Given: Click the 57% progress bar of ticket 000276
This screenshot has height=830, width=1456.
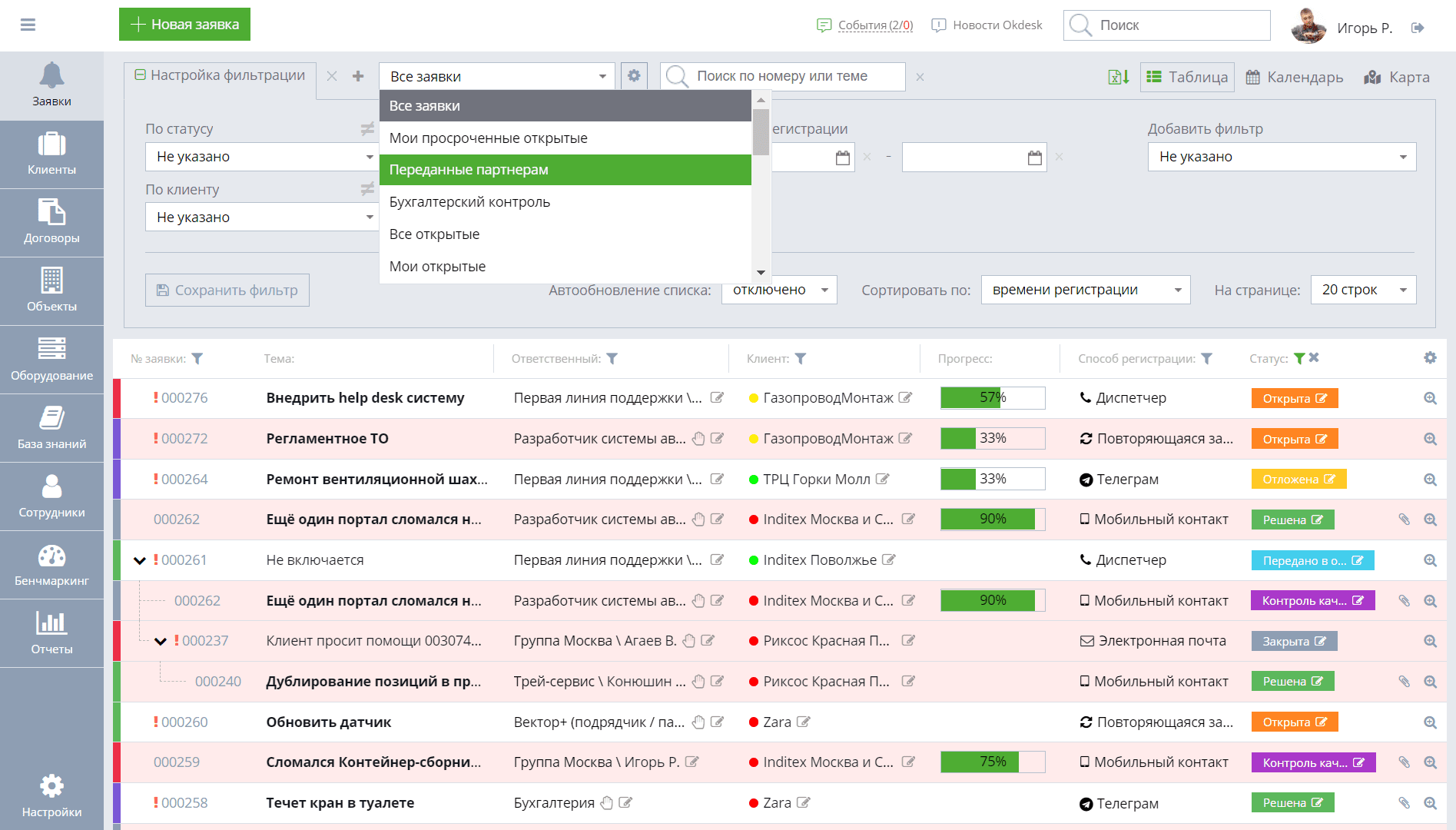Looking at the screenshot, I should 992,398.
